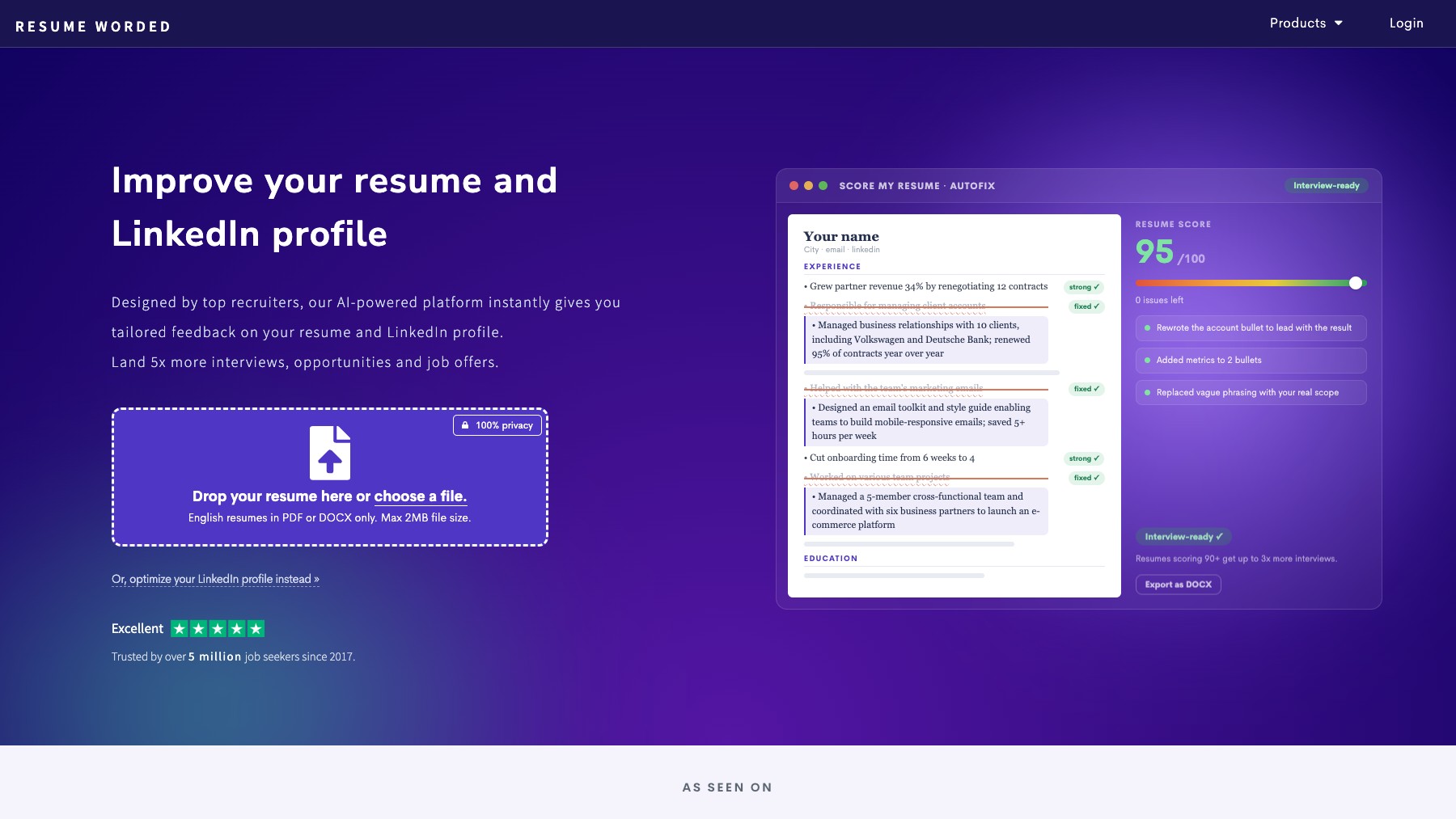Click the red window dot
1456x819 pixels.
[794, 186]
